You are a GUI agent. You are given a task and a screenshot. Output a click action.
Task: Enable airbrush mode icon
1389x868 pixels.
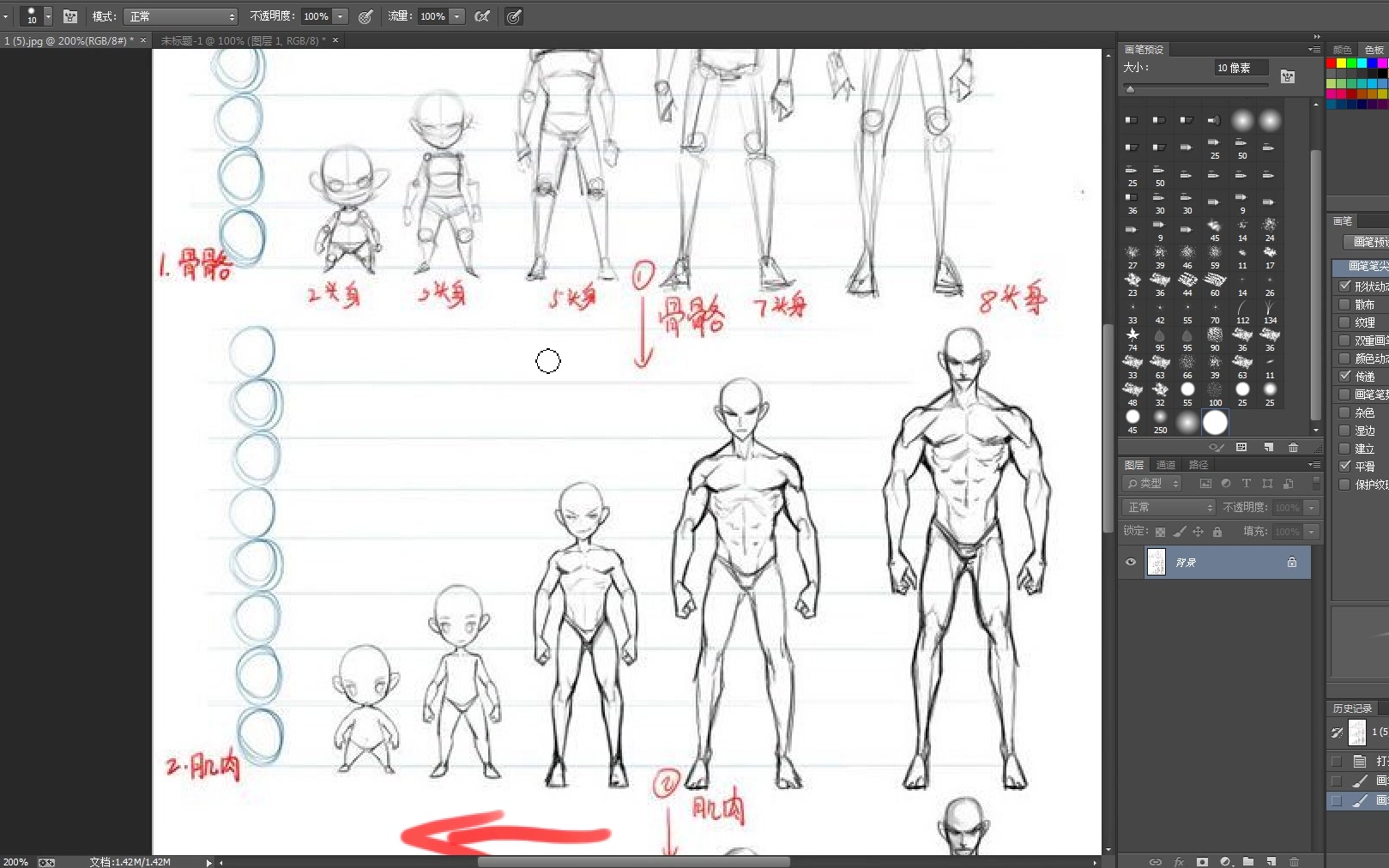(482, 16)
